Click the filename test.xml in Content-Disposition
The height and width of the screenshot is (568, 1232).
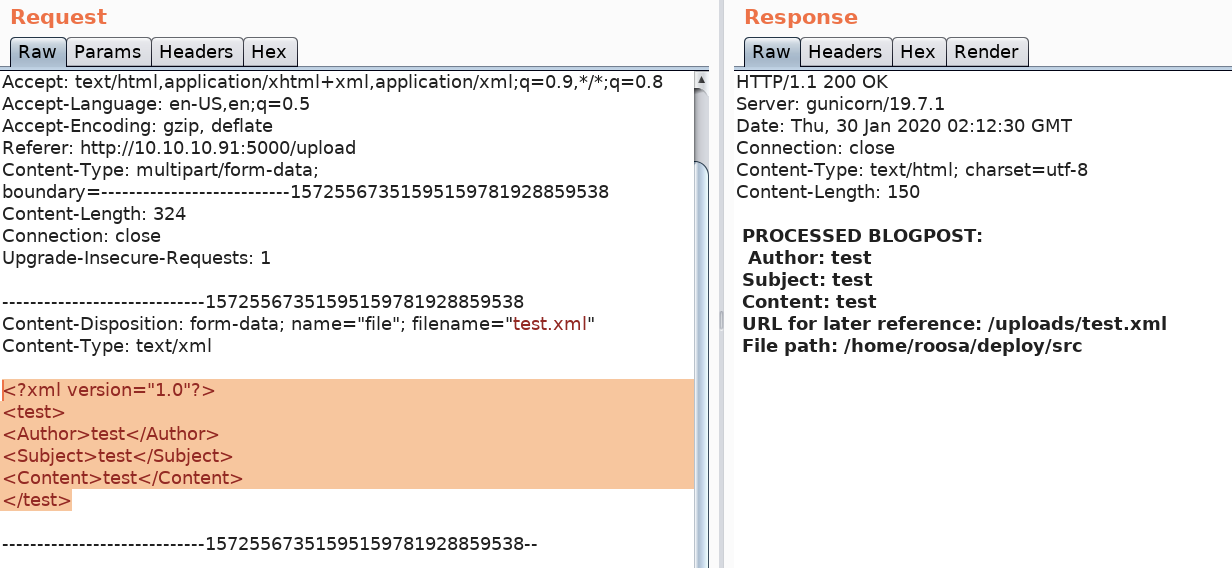click(x=548, y=324)
